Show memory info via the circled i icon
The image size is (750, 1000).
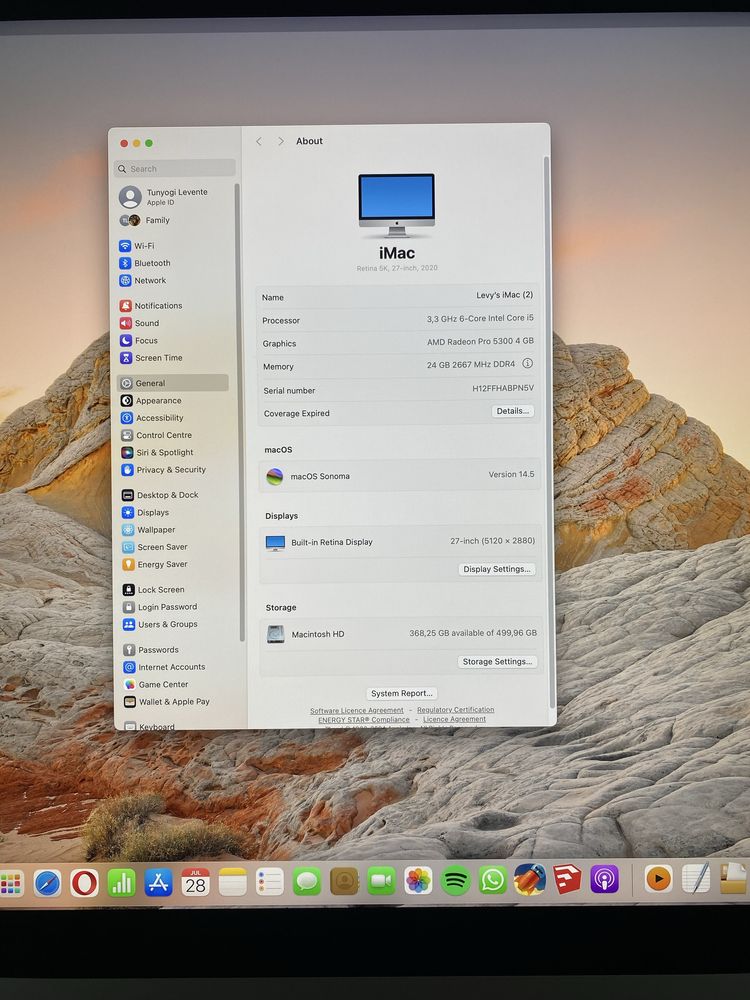pos(527,364)
